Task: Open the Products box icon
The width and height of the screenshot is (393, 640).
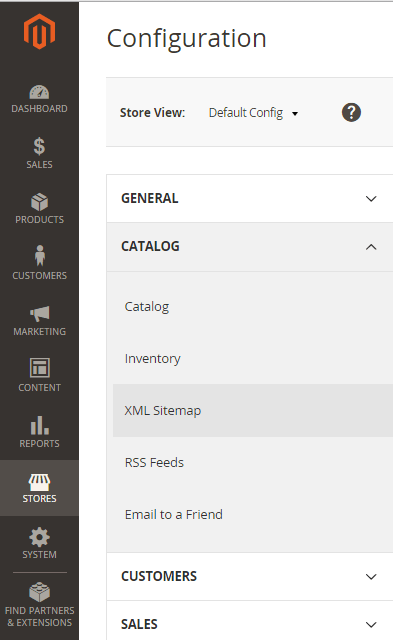Action: [x=39, y=202]
